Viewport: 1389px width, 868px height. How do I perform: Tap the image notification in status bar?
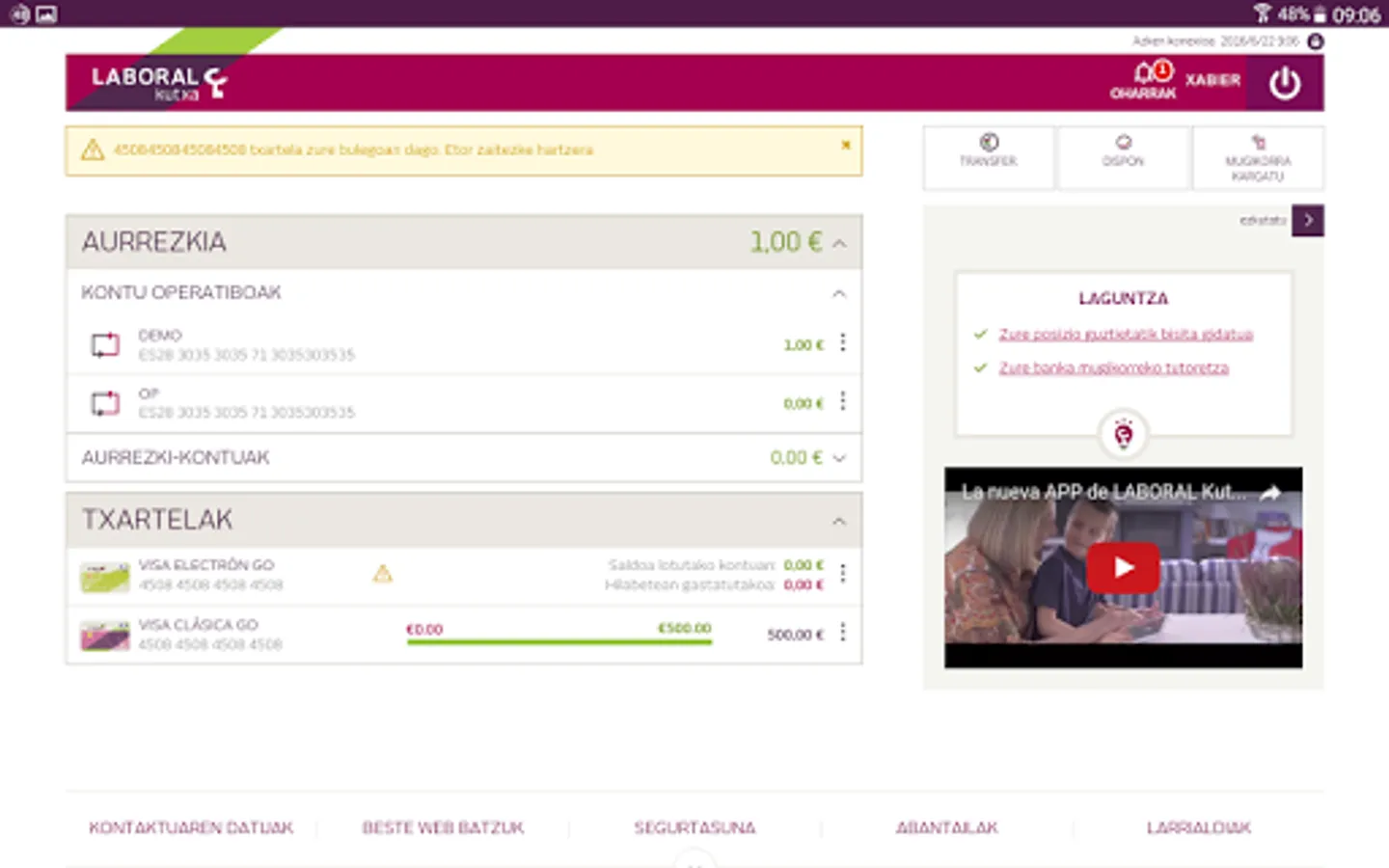46,14
